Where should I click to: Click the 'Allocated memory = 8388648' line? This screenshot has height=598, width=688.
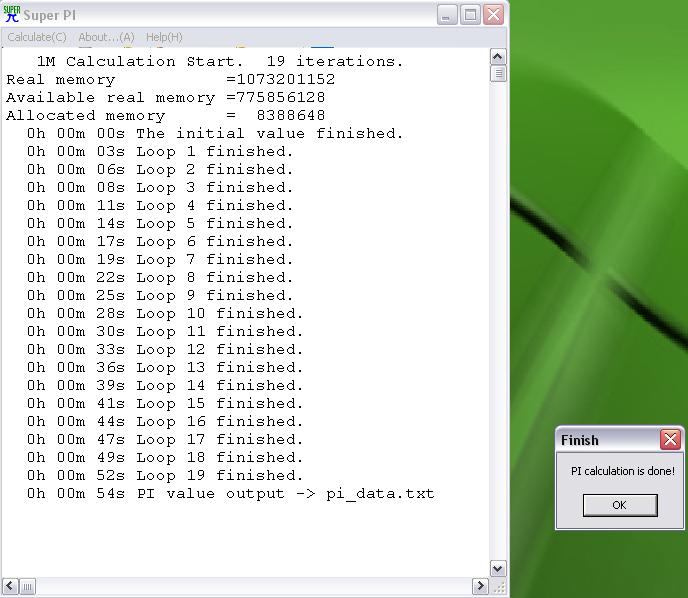point(166,115)
